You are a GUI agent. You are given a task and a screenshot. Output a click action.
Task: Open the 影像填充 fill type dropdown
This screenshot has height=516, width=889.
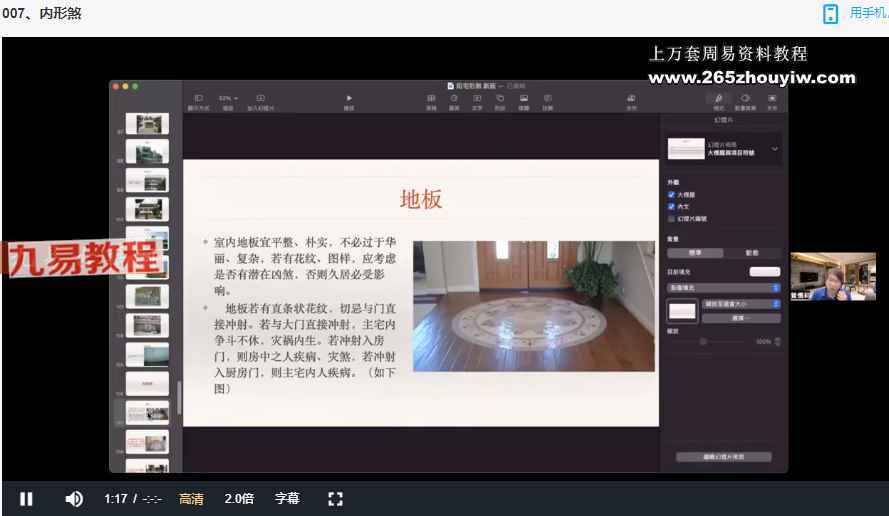[723, 288]
